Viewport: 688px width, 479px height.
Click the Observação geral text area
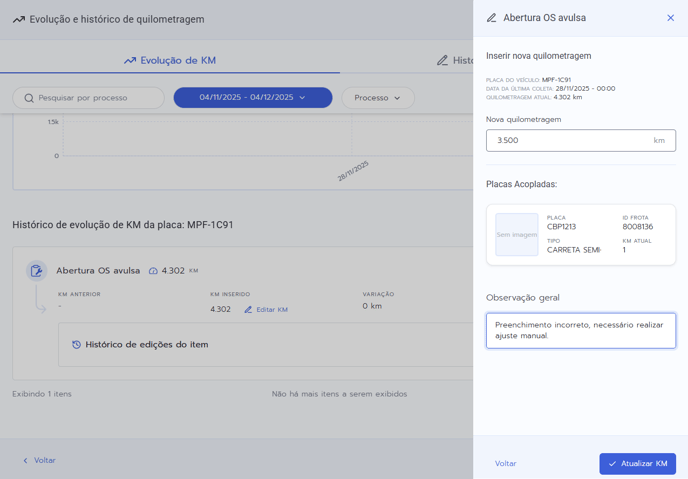click(x=580, y=331)
